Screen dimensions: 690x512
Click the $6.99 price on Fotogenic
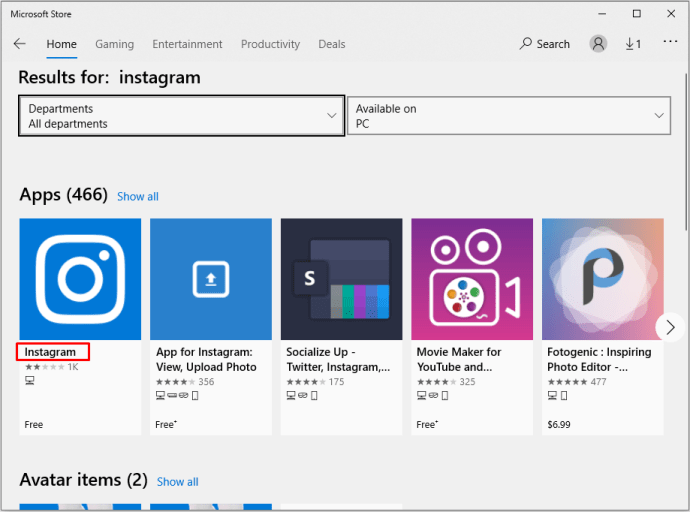(559, 424)
